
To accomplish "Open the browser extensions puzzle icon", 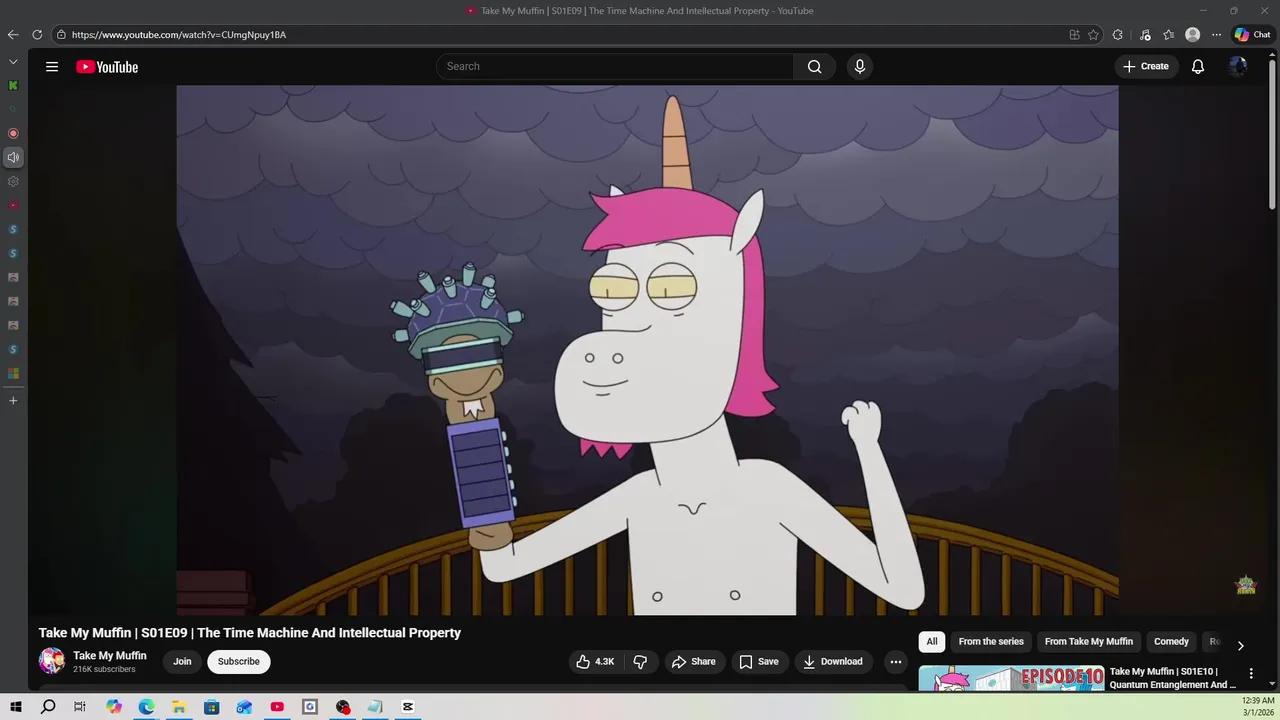I will coord(1118,35).
